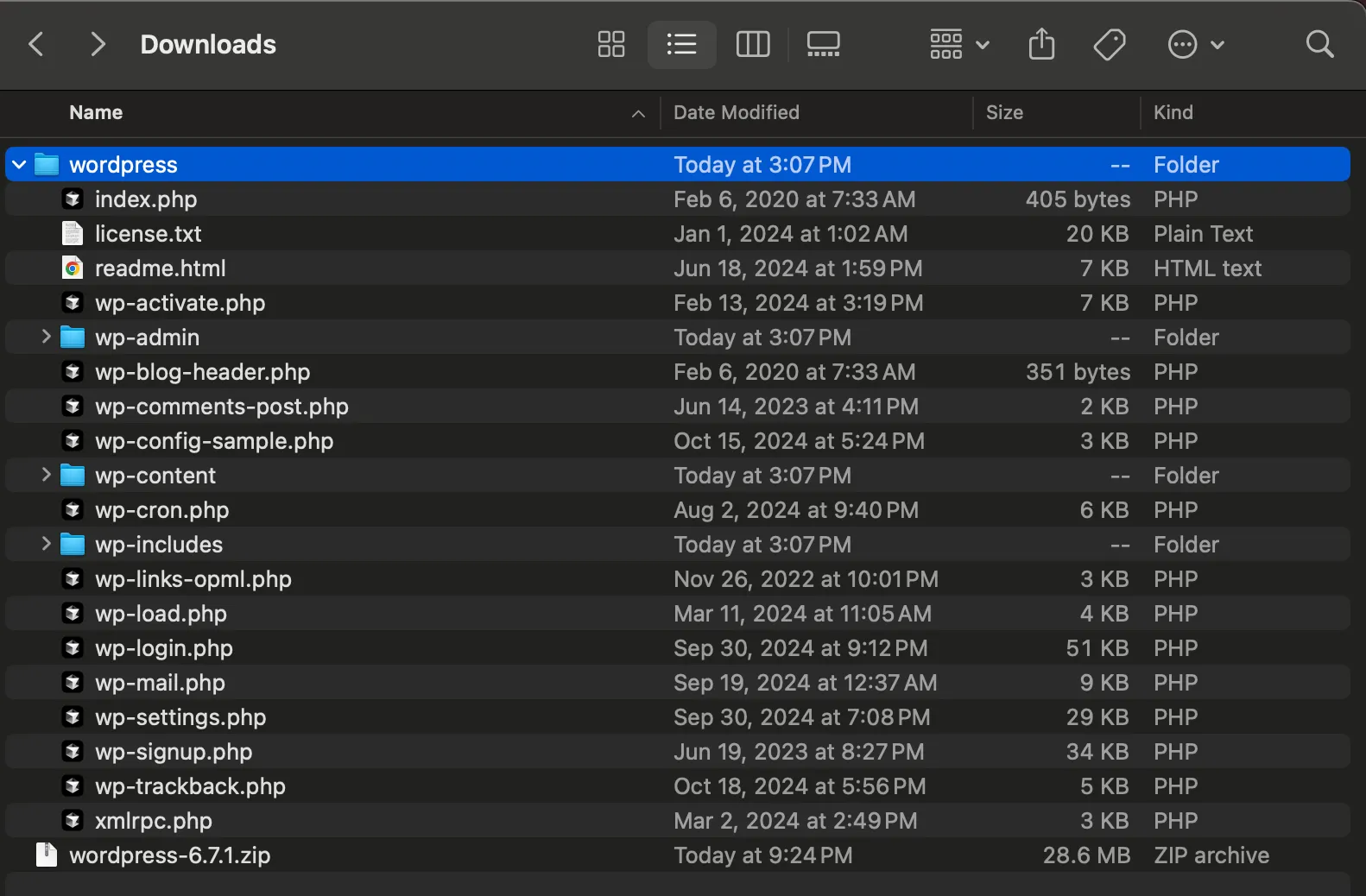Select the file name wordpress-6.7.1.zip
Image resolution: width=1366 pixels, height=896 pixels.
[x=170, y=855]
